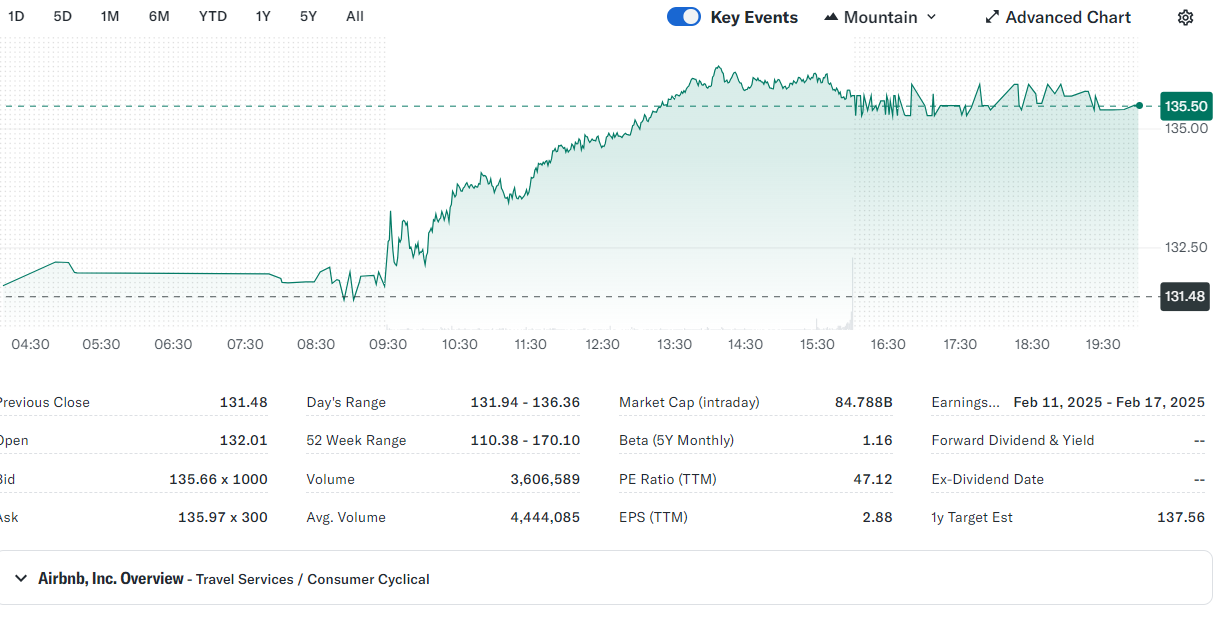This screenshot has width=1228, height=619.
Task: Toggle the Key Events switch
Action: click(x=684, y=17)
